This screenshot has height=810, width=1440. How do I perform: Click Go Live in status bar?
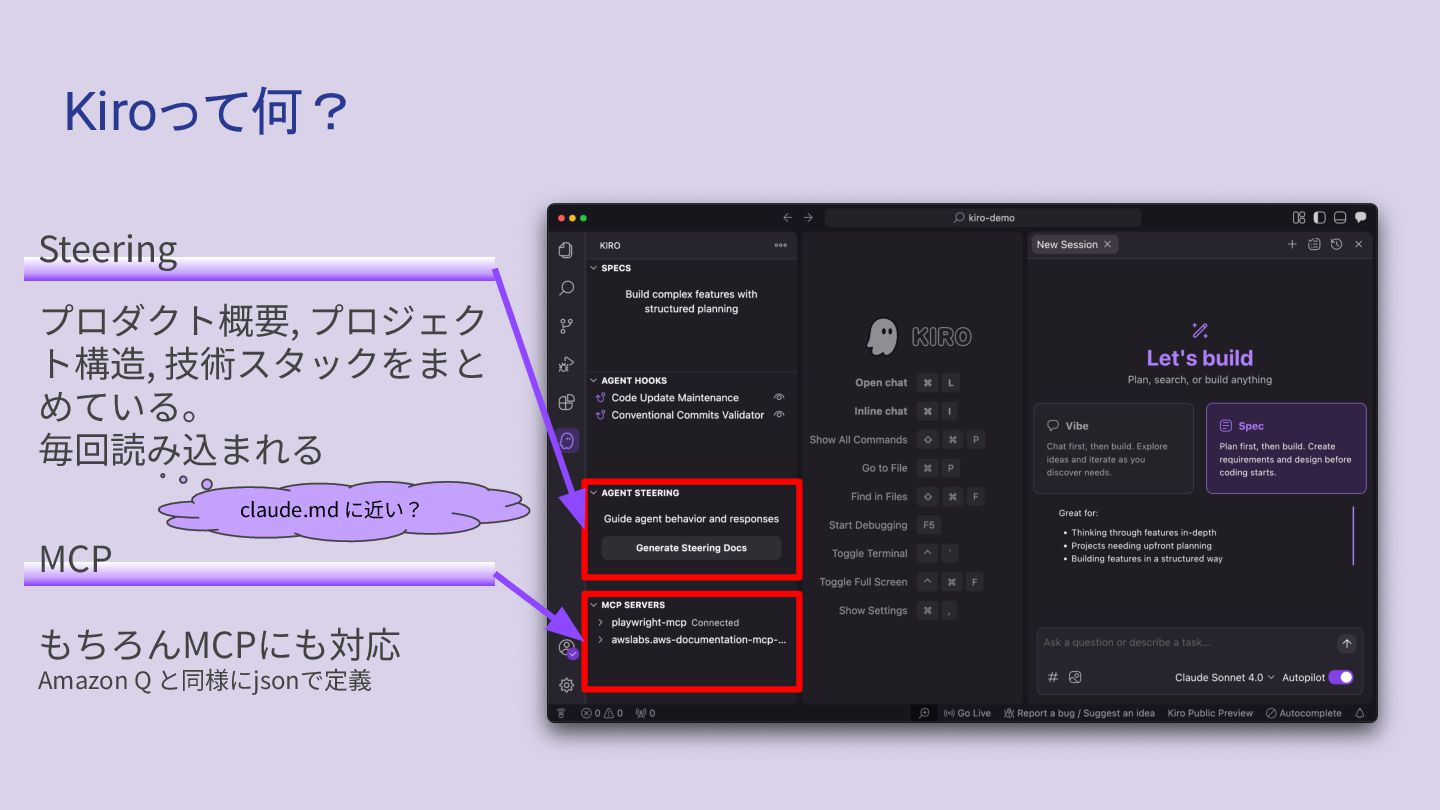point(967,713)
